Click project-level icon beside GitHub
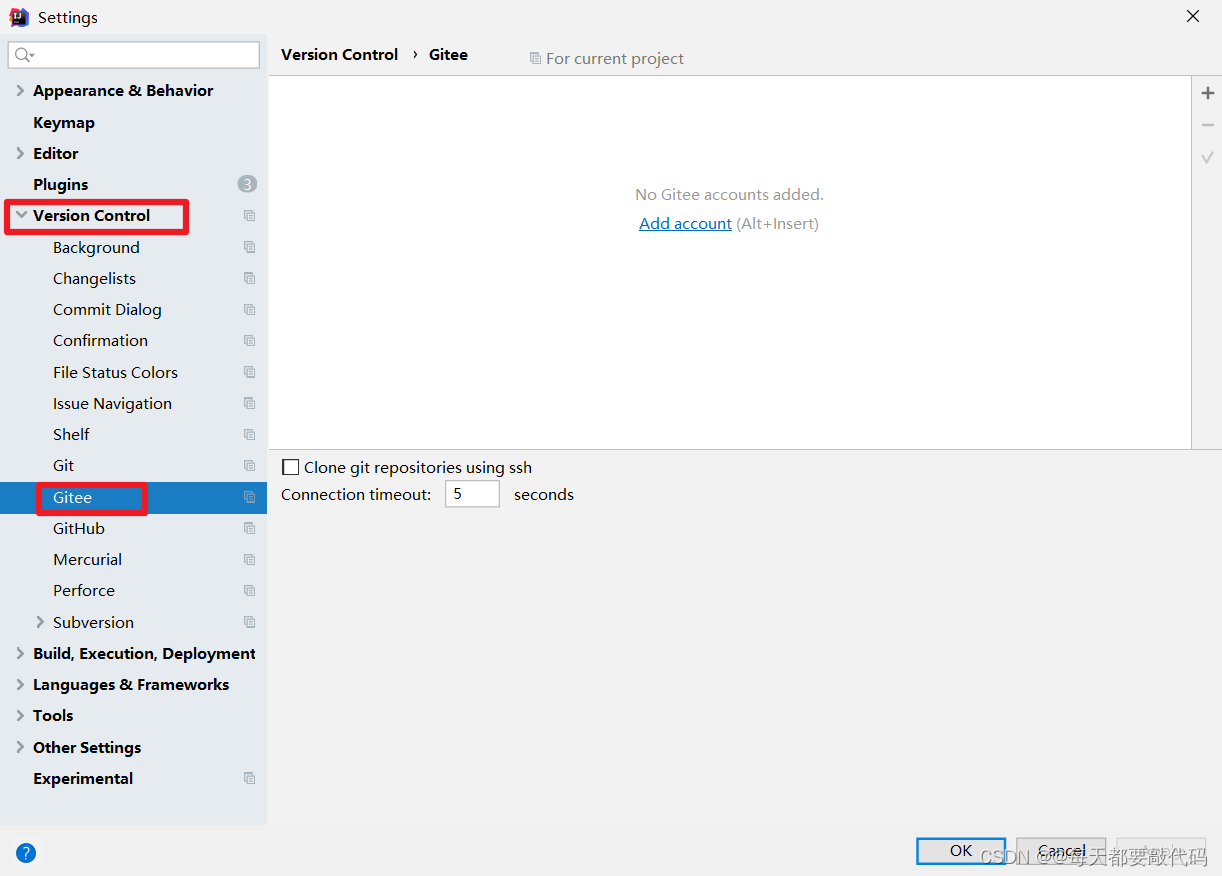 (249, 528)
